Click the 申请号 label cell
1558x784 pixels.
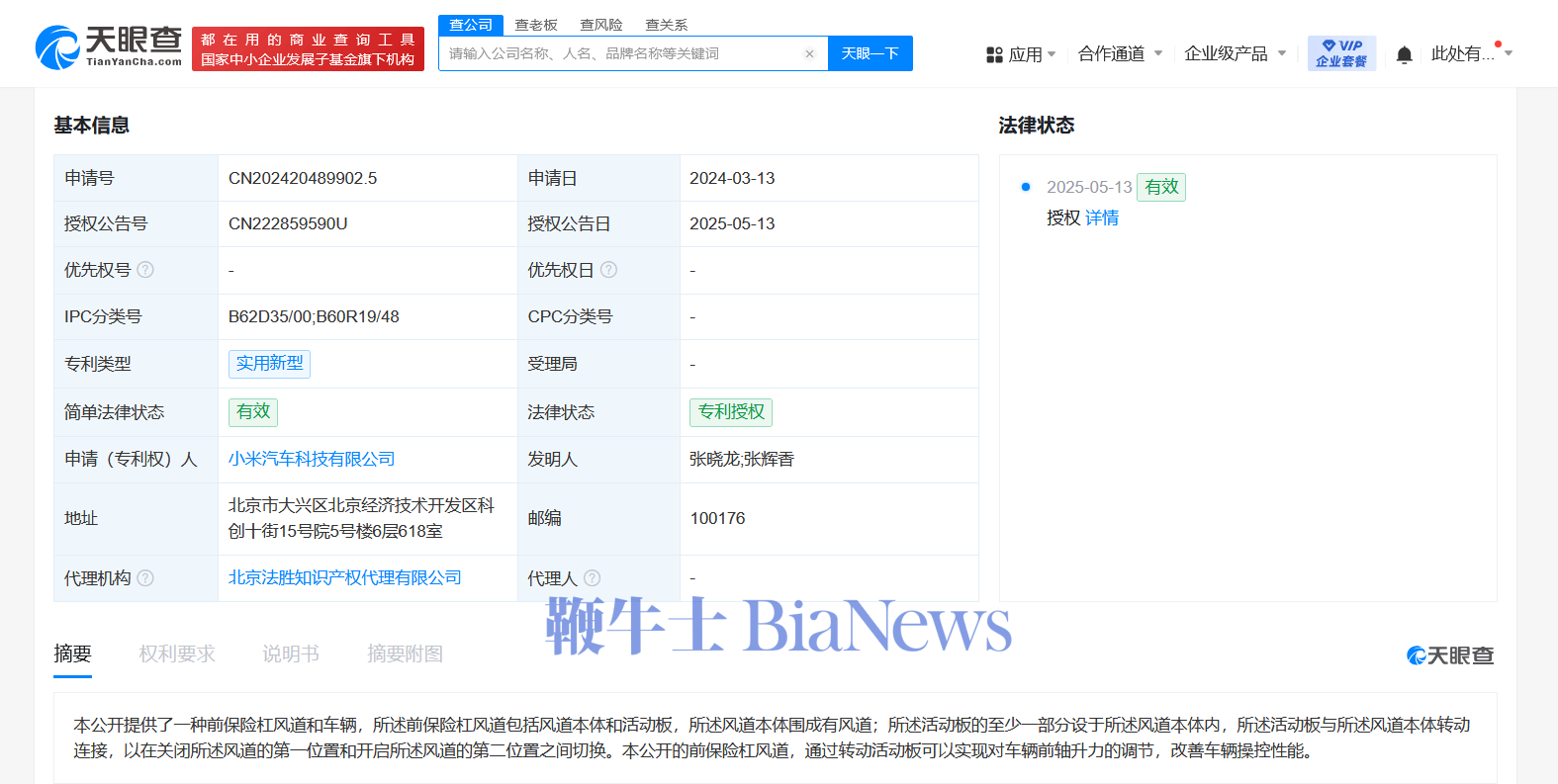(136, 178)
